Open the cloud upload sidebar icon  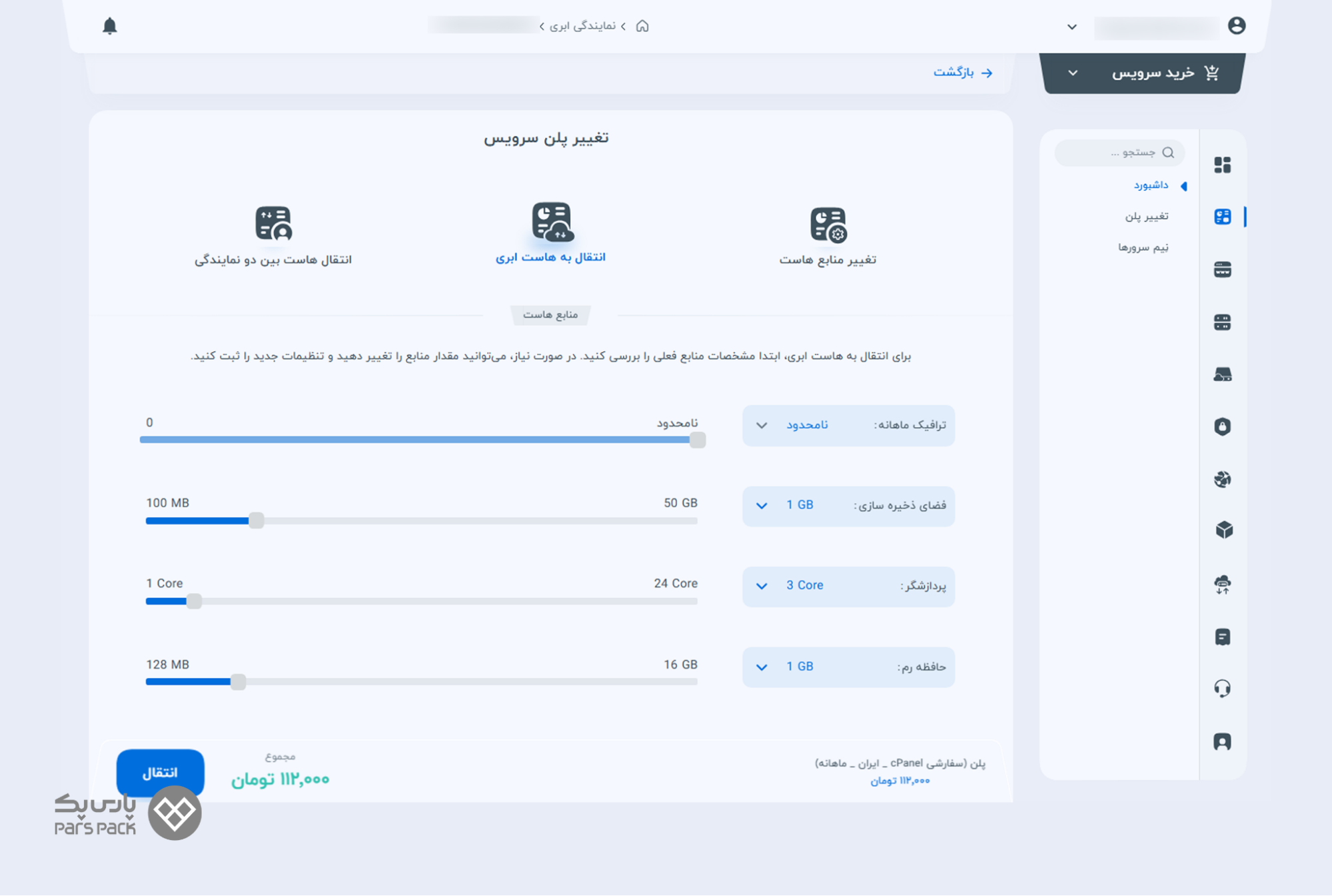pyautogui.click(x=1223, y=584)
